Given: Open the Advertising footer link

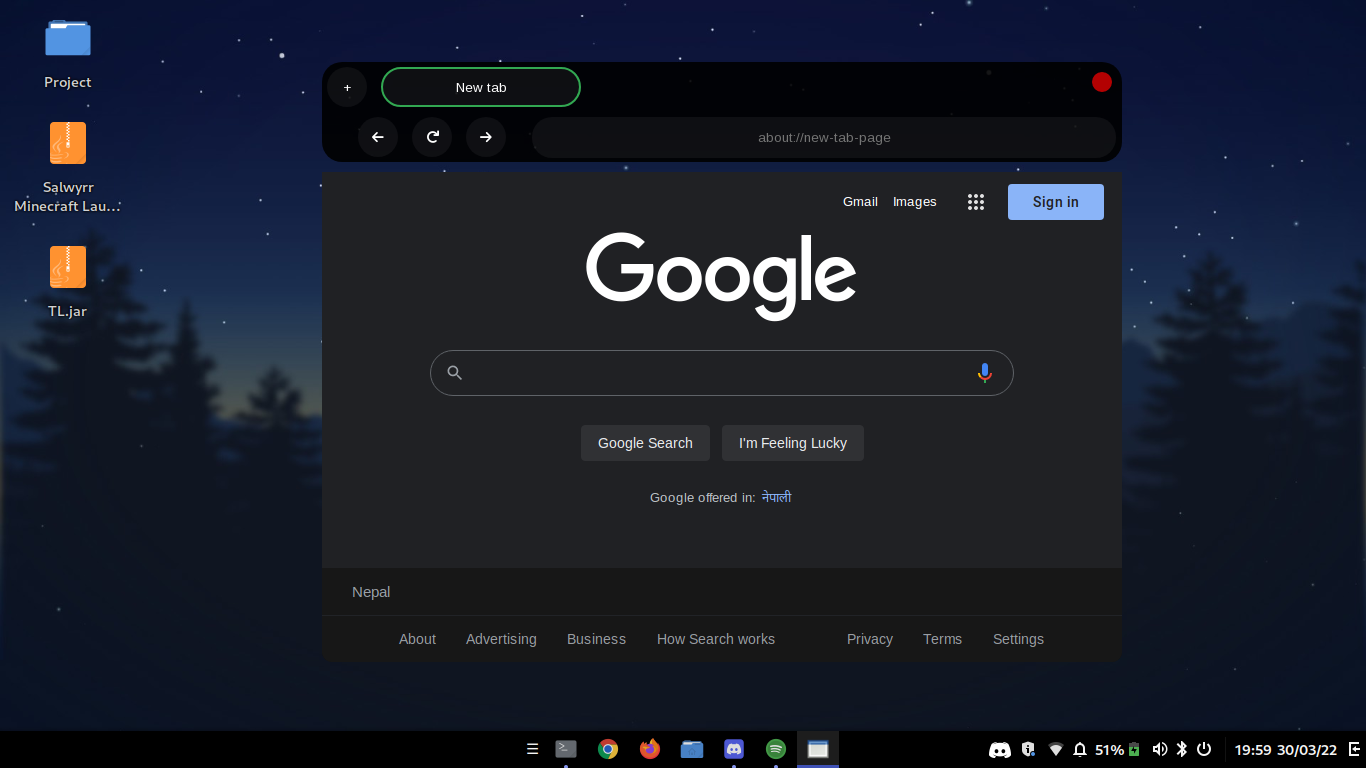Looking at the screenshot, I should coord(501,639).
